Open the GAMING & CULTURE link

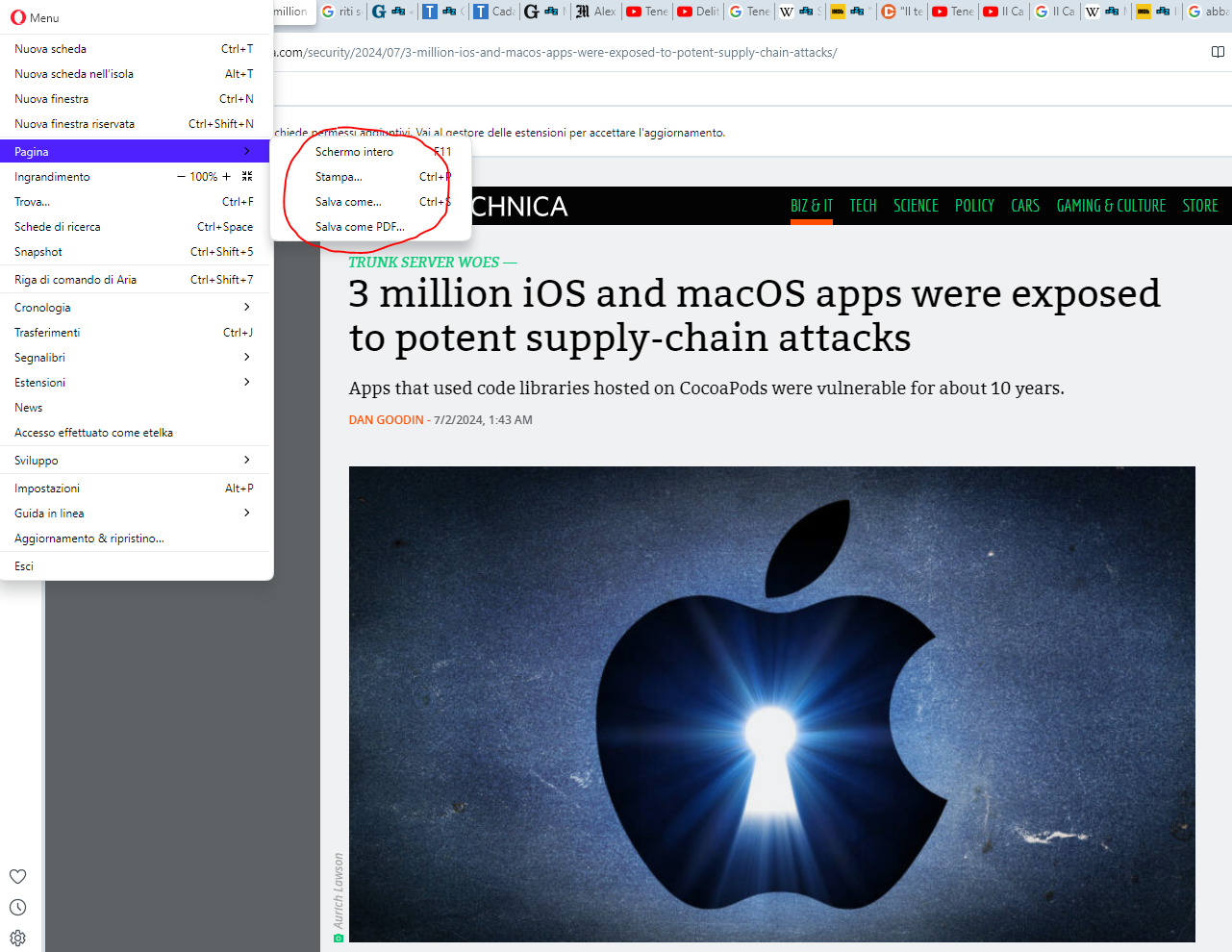pos(1111,206)
